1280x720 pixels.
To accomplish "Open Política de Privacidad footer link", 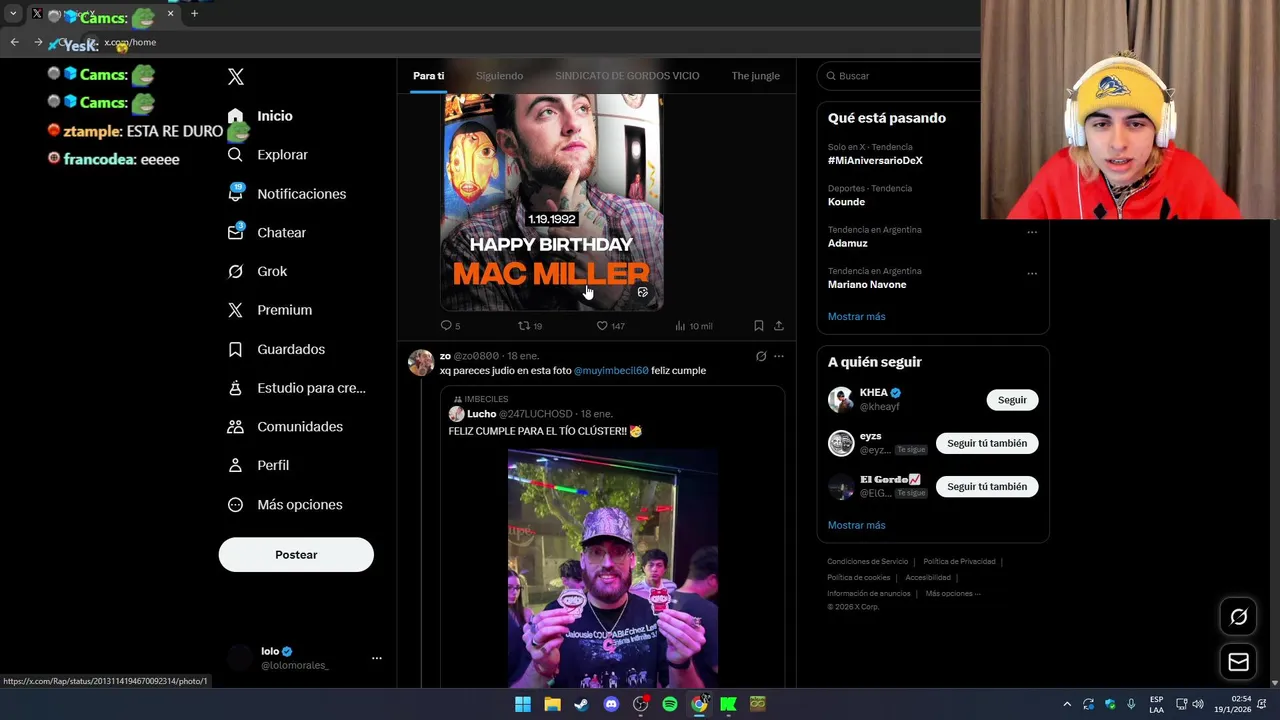I will pos(959,562).
